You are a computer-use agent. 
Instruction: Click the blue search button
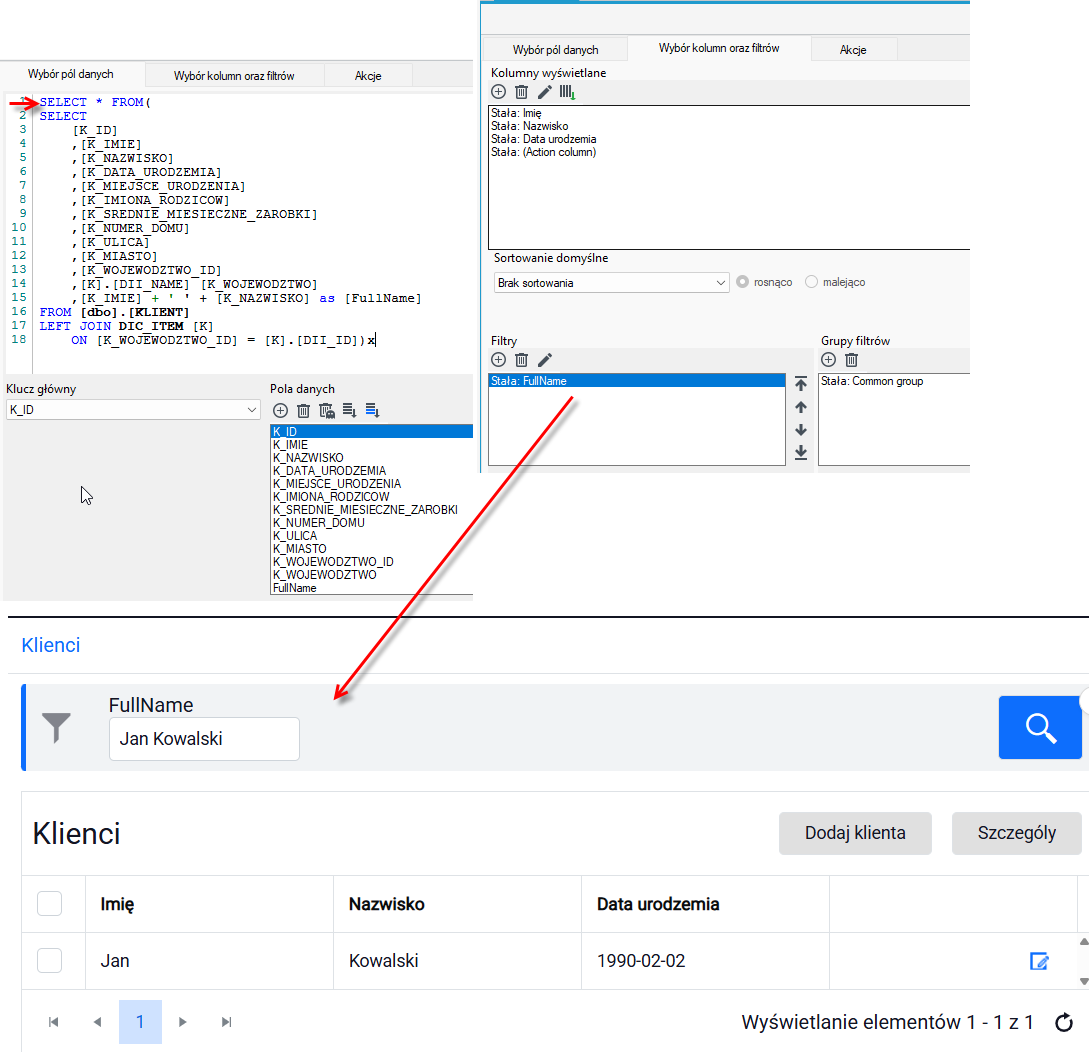pyautogui.click(x=1040, y=728)
